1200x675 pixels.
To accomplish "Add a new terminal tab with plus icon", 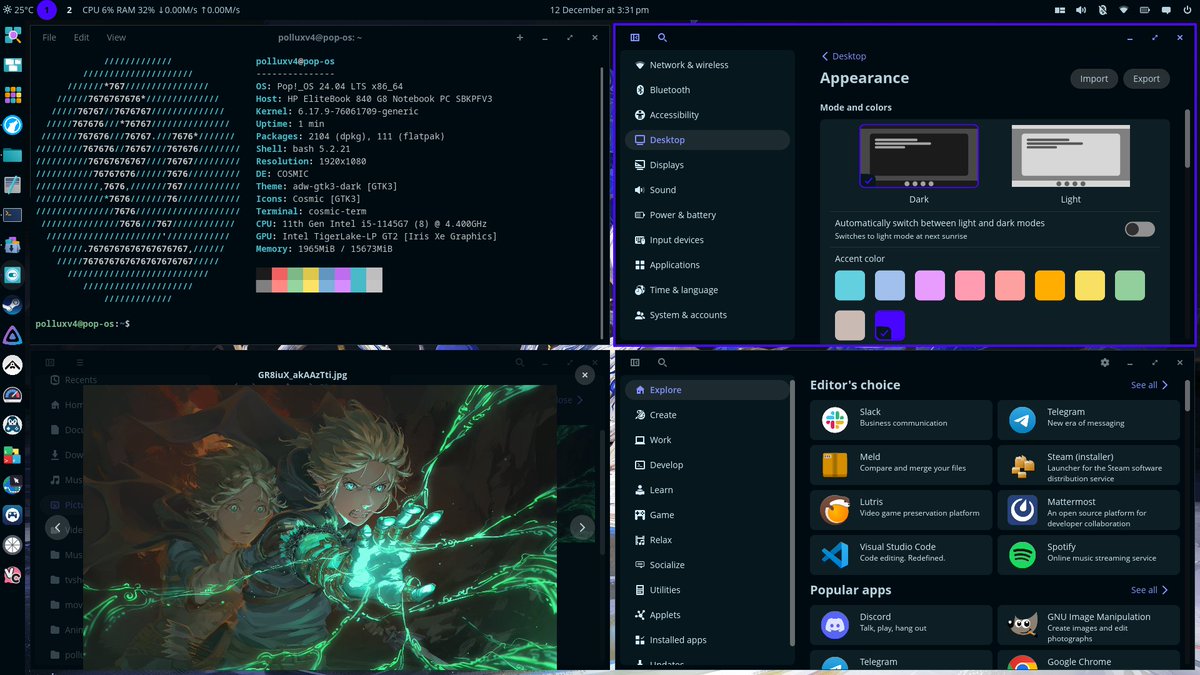I will click(520, 37).
